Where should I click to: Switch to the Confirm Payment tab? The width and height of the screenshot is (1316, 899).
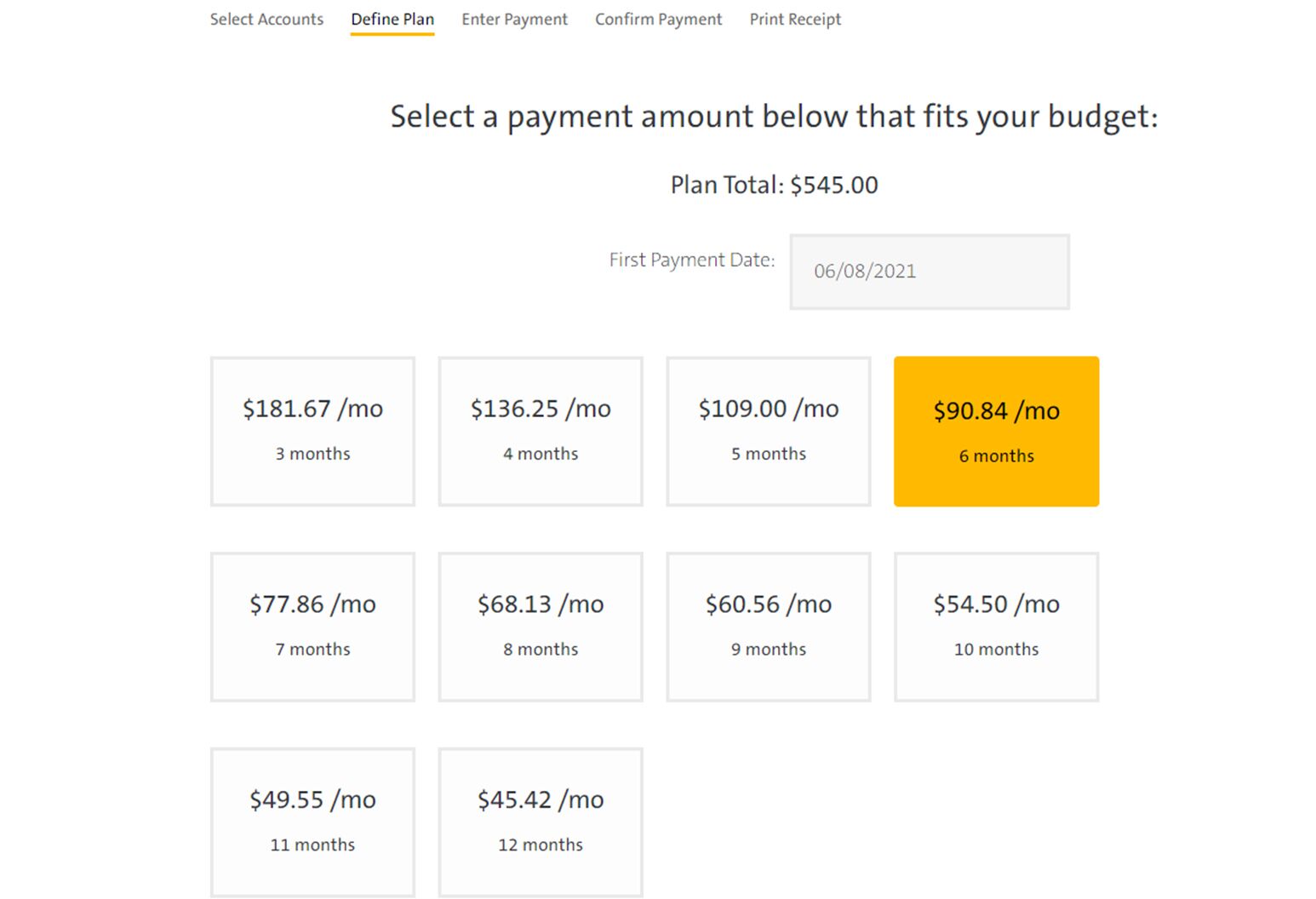tap(658, 20)
